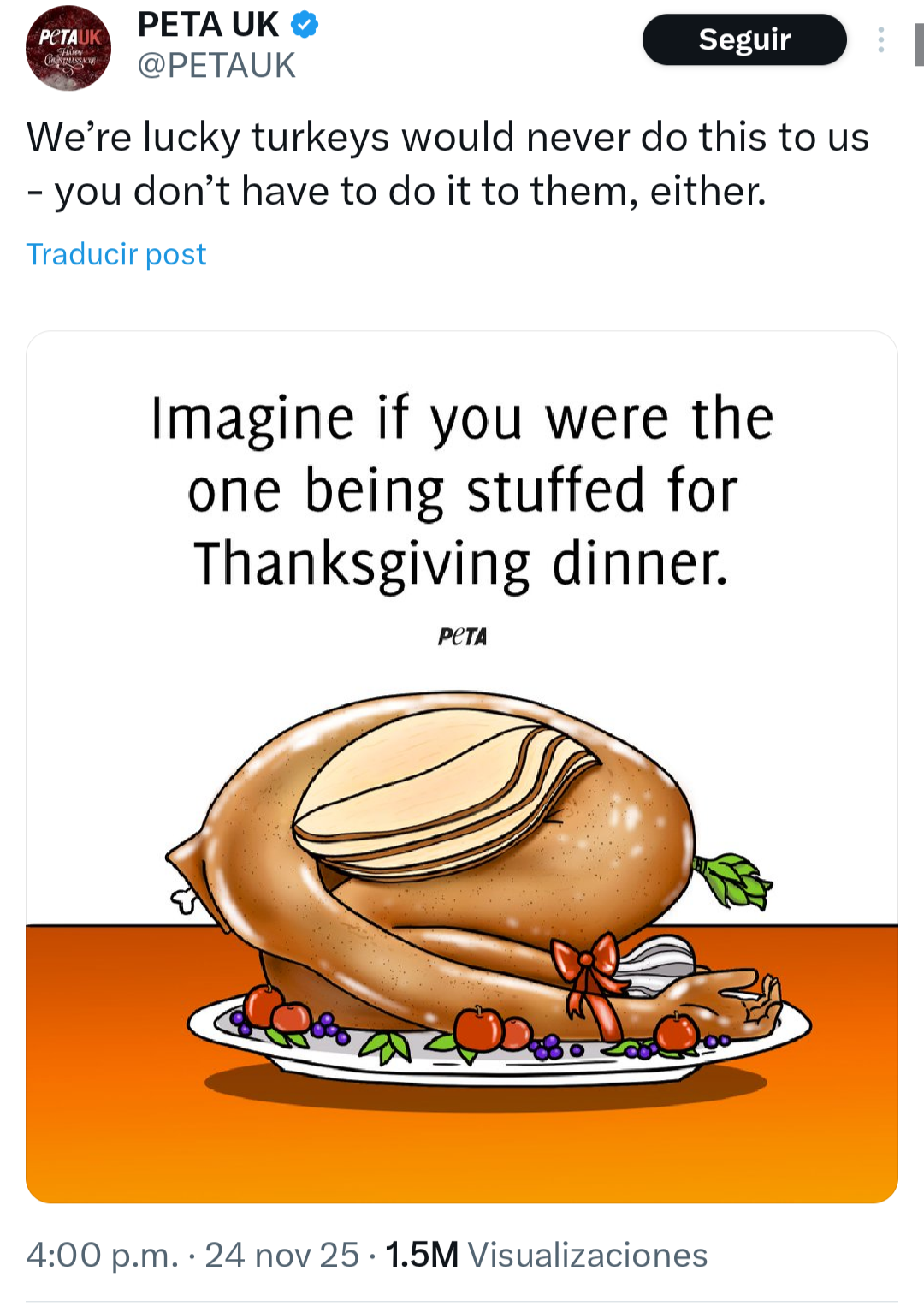Click the green artichoke in the cartoon
Viewport: 924px width, 1312px height.
tap(734, 879)
